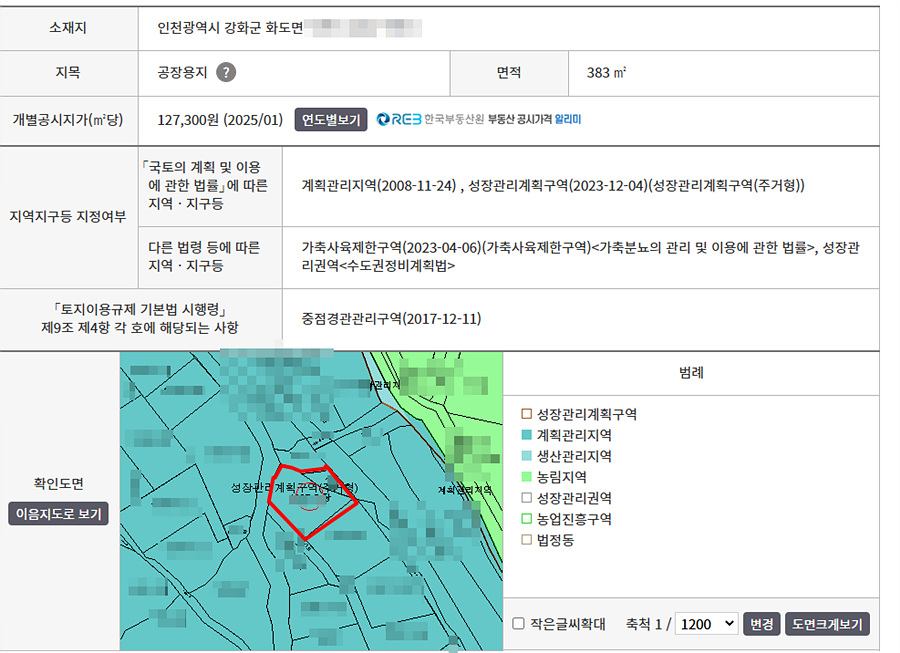Click the 도면크게보기 button

(827, 624)
